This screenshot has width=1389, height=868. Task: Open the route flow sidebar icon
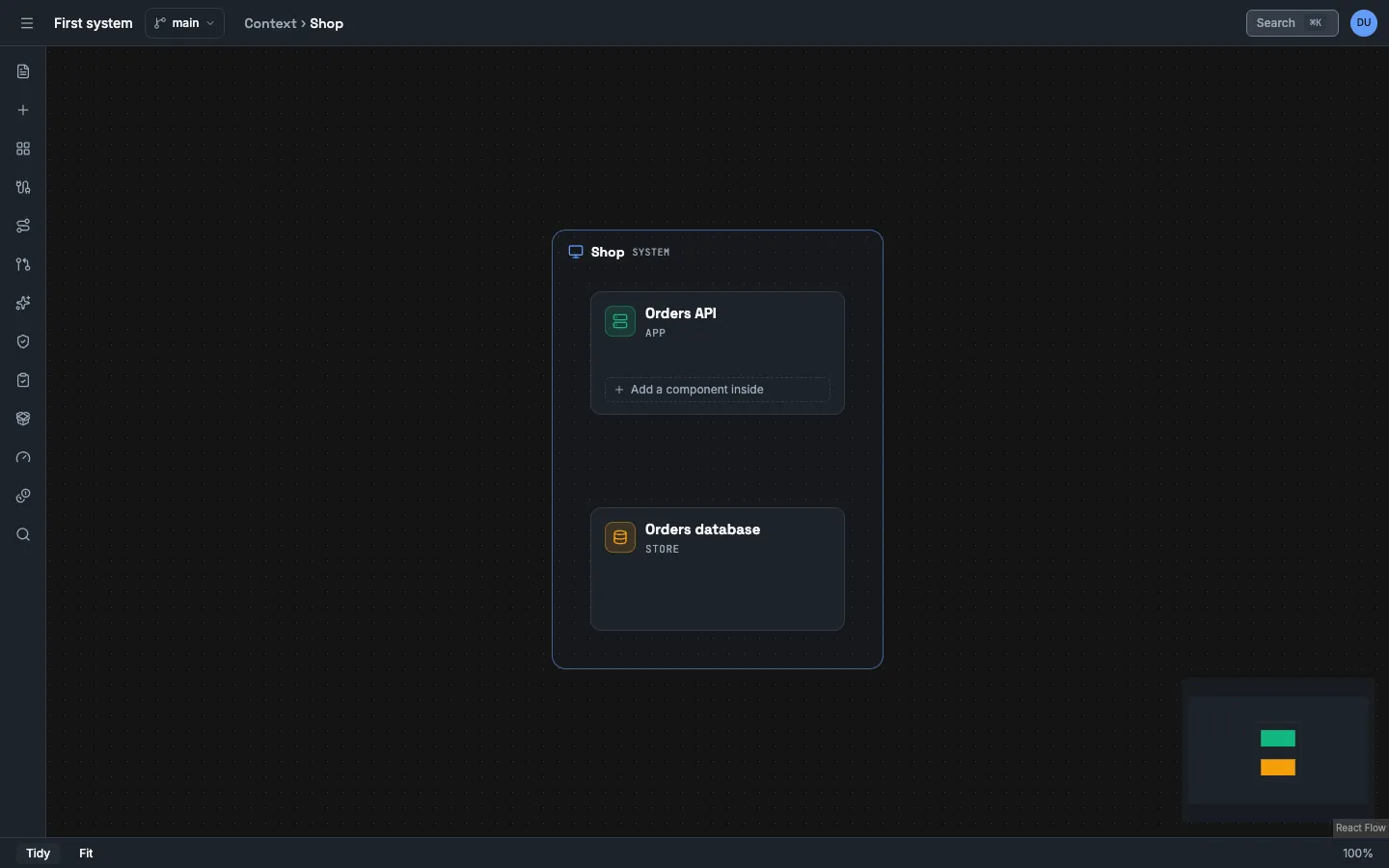pyautogui.click(x=23, y=226)
